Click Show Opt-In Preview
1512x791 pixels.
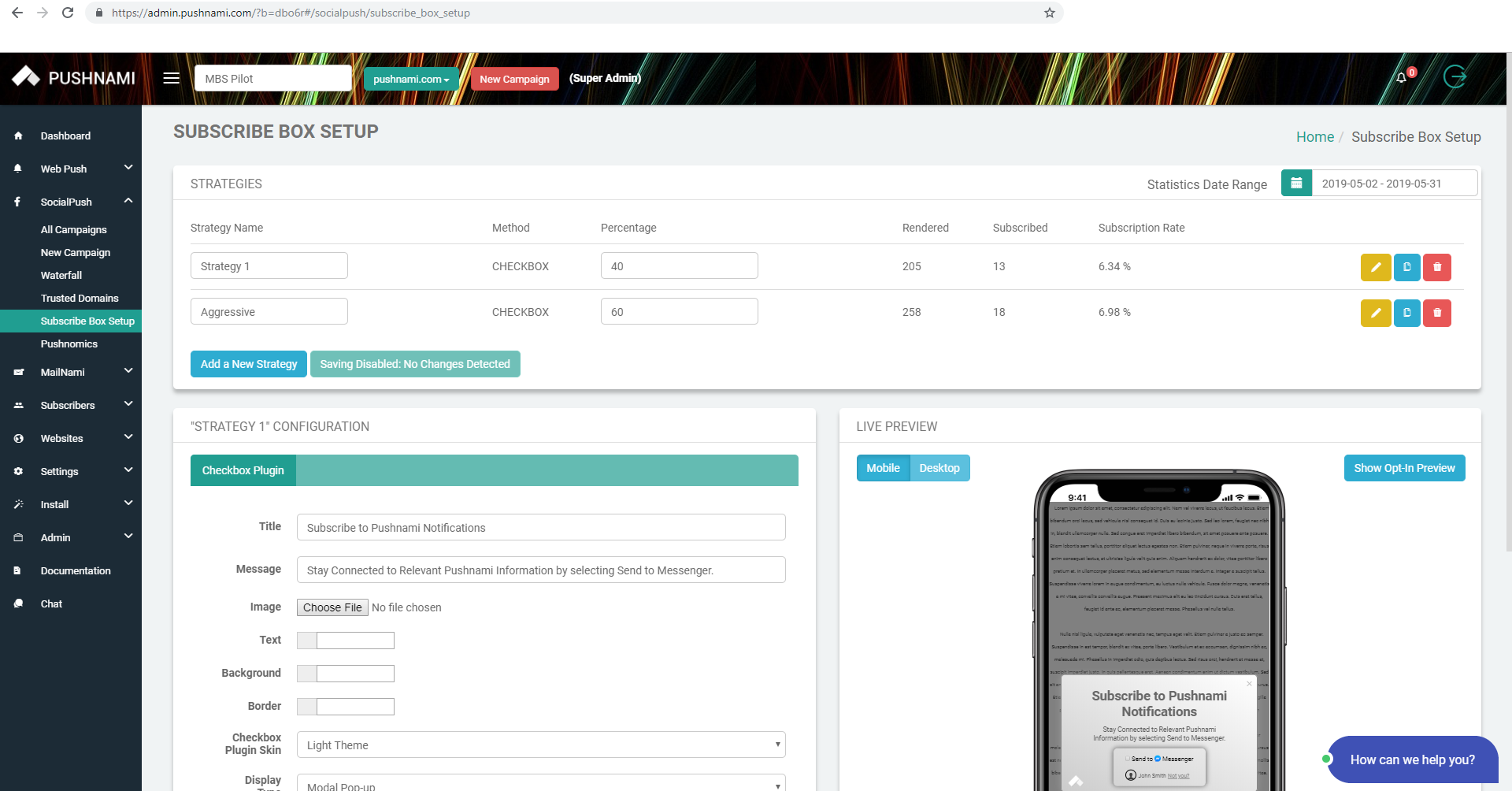pyautogui.click(x=1404, y=467)
